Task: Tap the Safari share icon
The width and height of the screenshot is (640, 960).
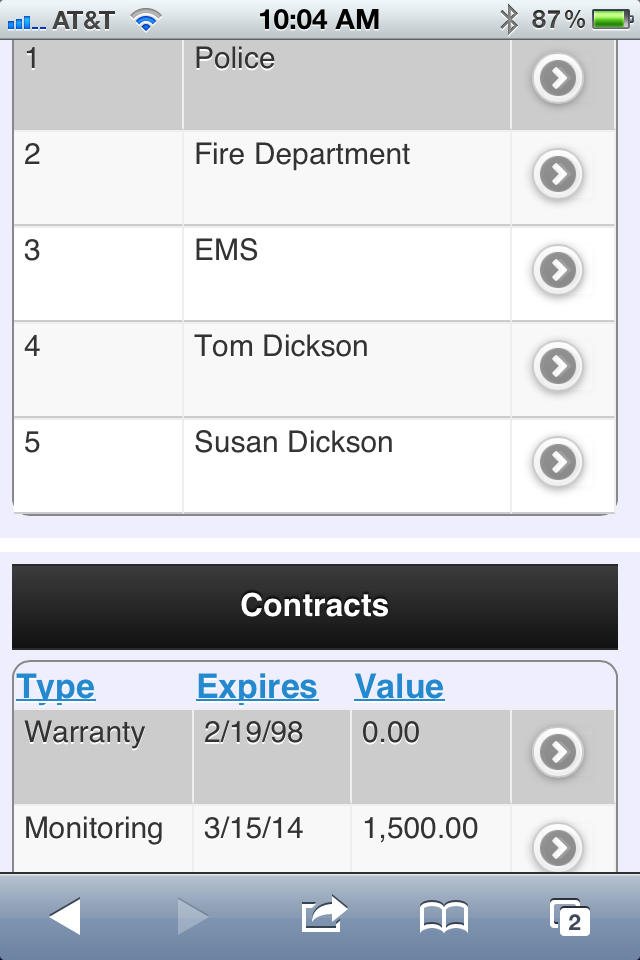Action: click(x=324, y=915)
